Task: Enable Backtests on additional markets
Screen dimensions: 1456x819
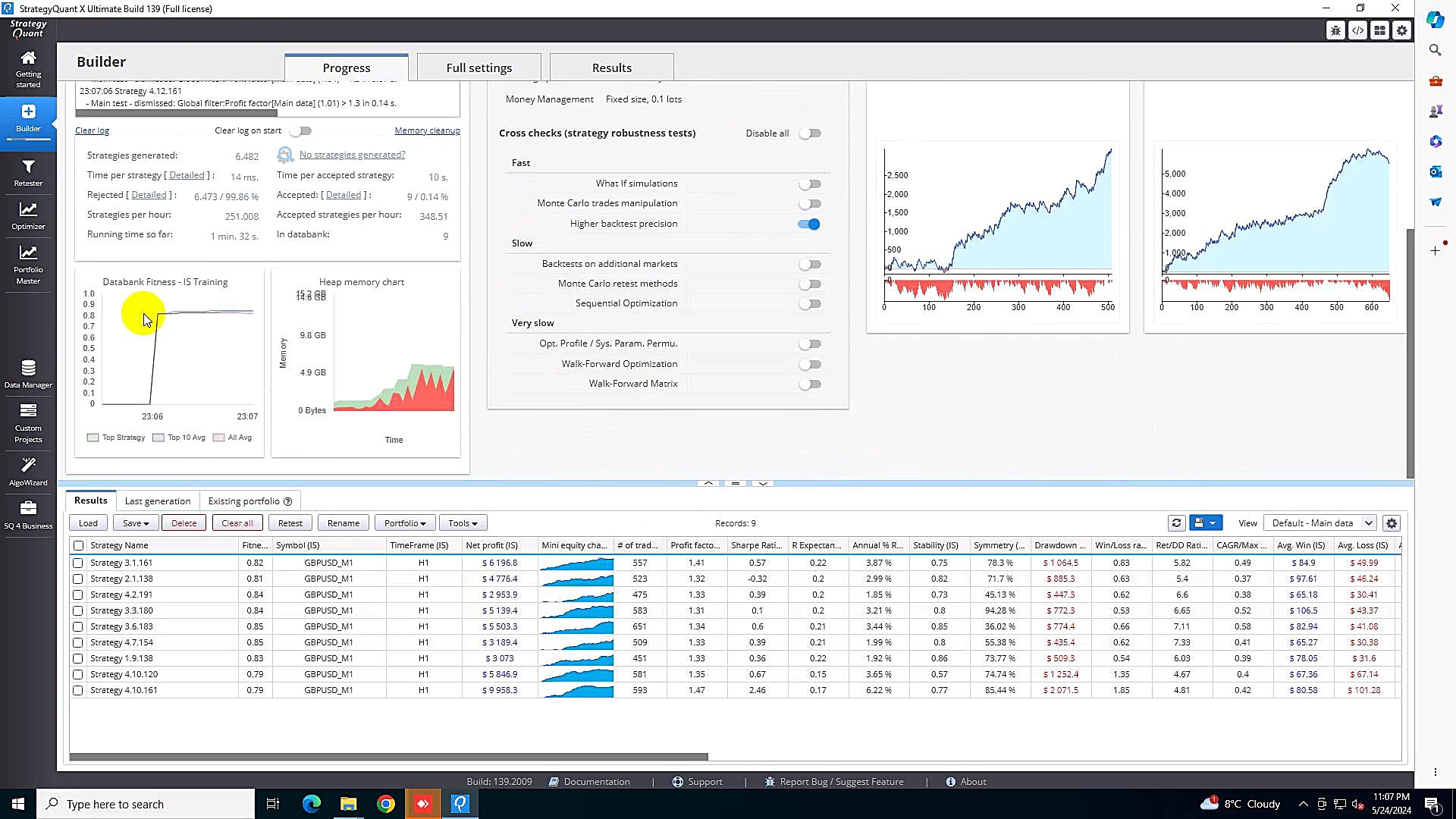Action: click(x=810, y=265)
